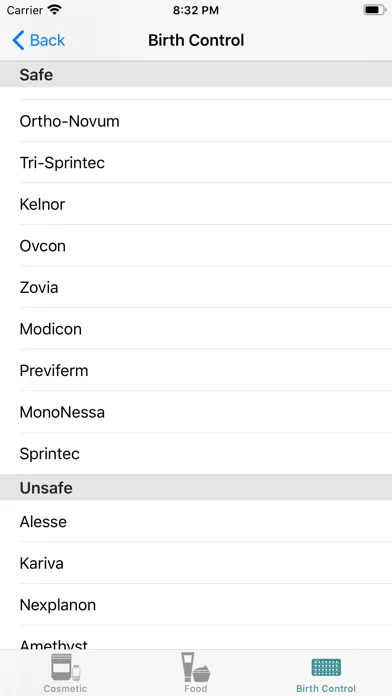
Task: Open the Previferm entry
Action: coord(196,370)
